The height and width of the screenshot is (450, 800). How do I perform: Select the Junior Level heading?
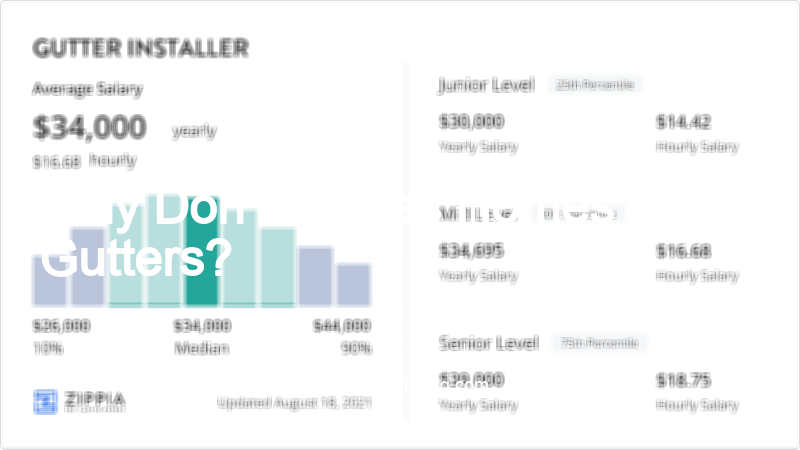(x=487, y=85)
